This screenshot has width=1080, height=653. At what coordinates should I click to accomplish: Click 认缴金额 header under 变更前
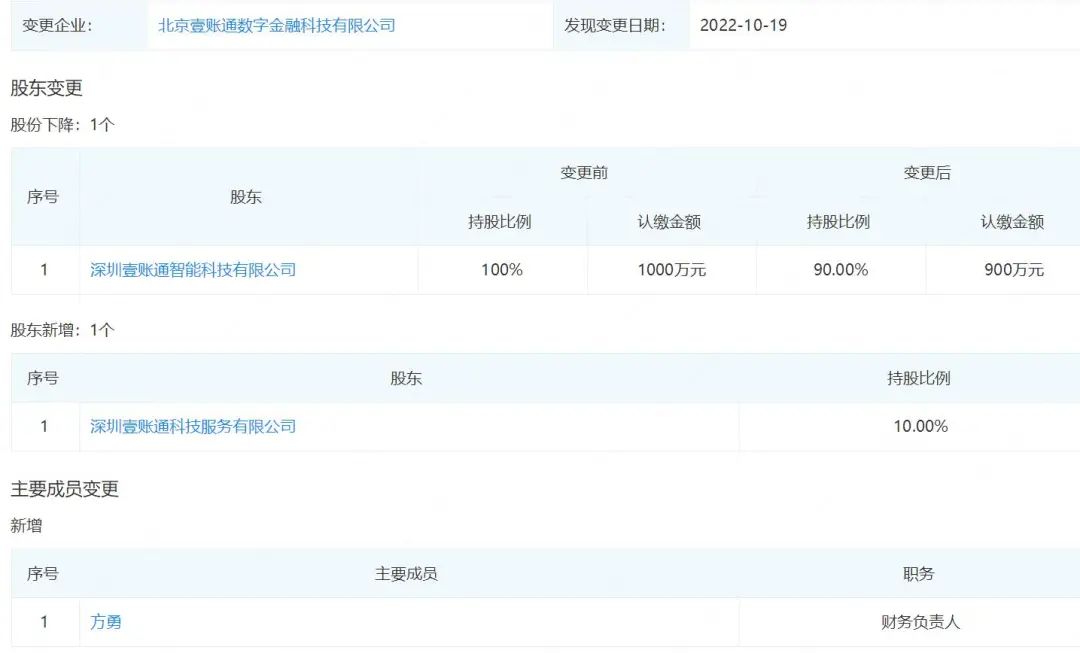point(669,222)
